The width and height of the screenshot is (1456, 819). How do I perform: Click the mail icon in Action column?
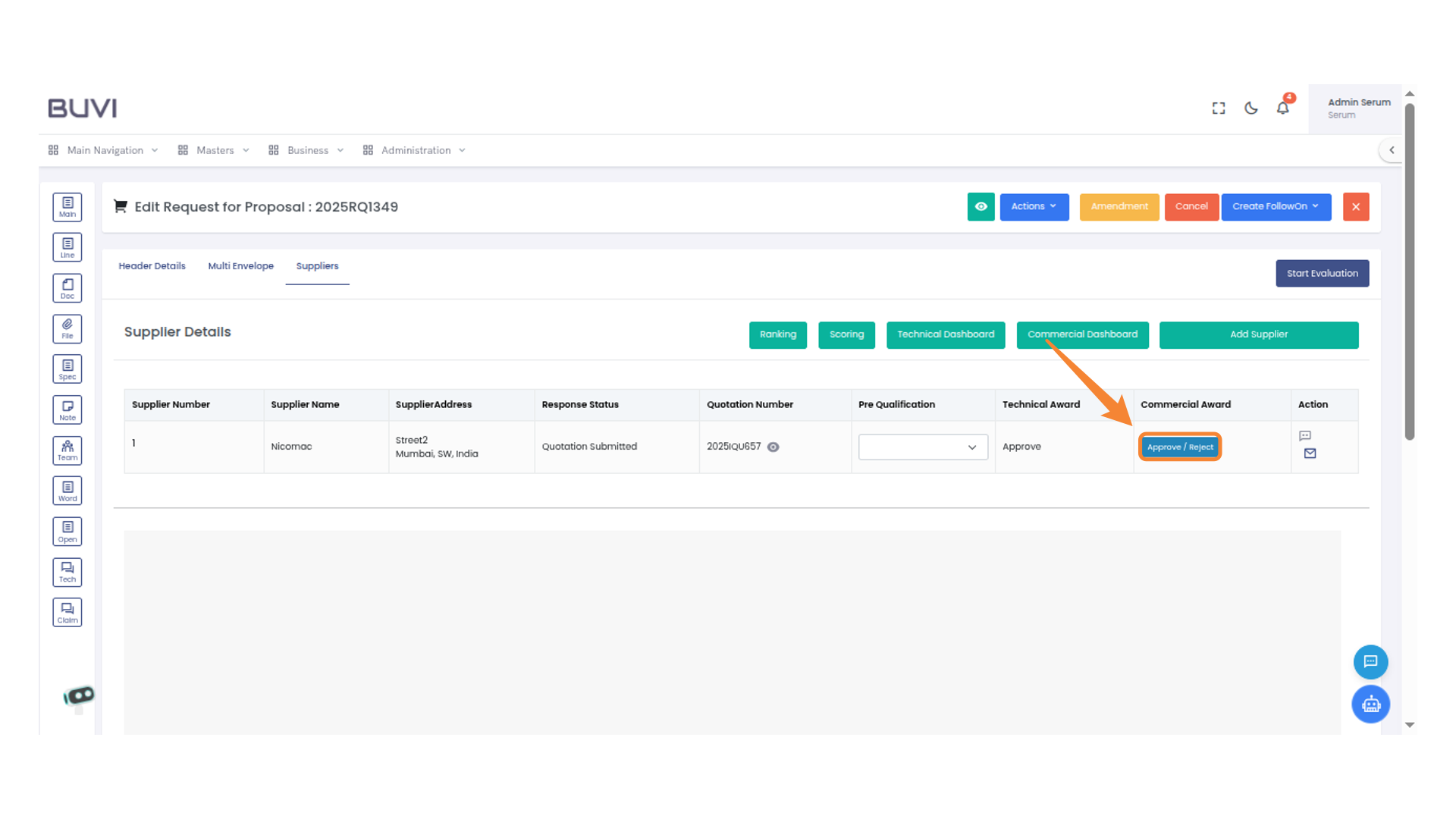pyautogui.click(x=1310, y=453)
